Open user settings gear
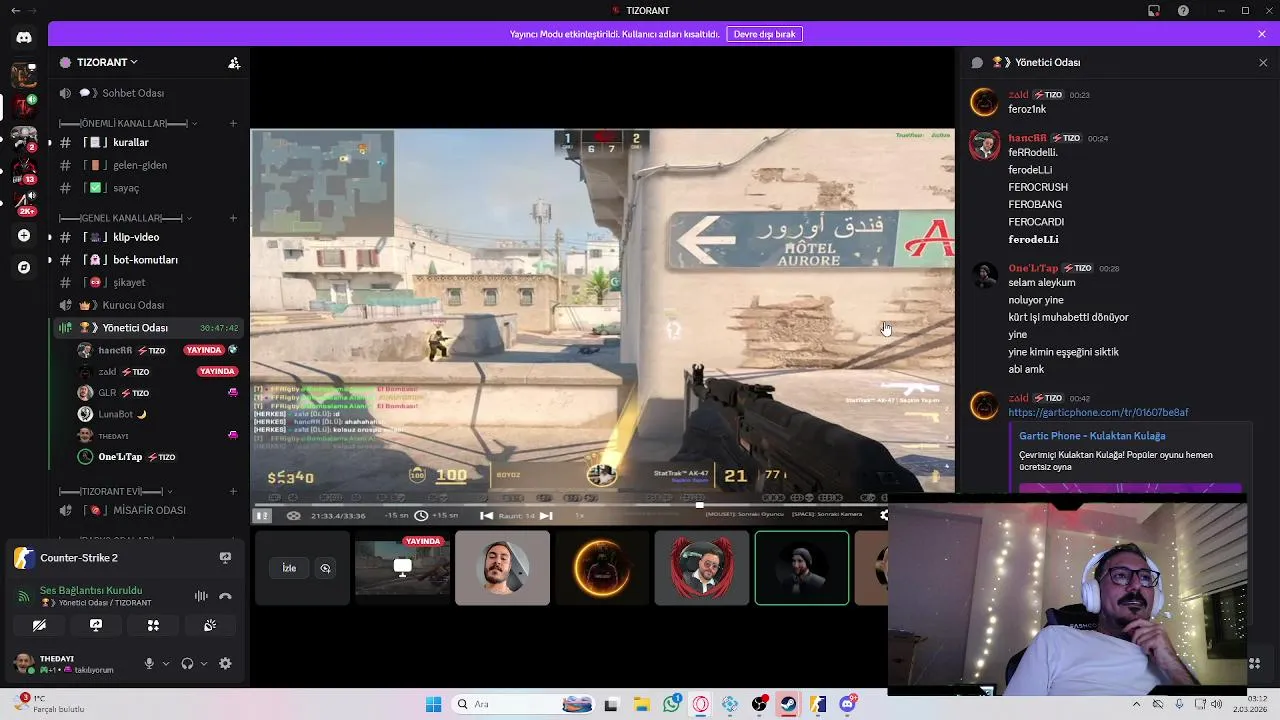1280x720 pixels. click(225, 663)
